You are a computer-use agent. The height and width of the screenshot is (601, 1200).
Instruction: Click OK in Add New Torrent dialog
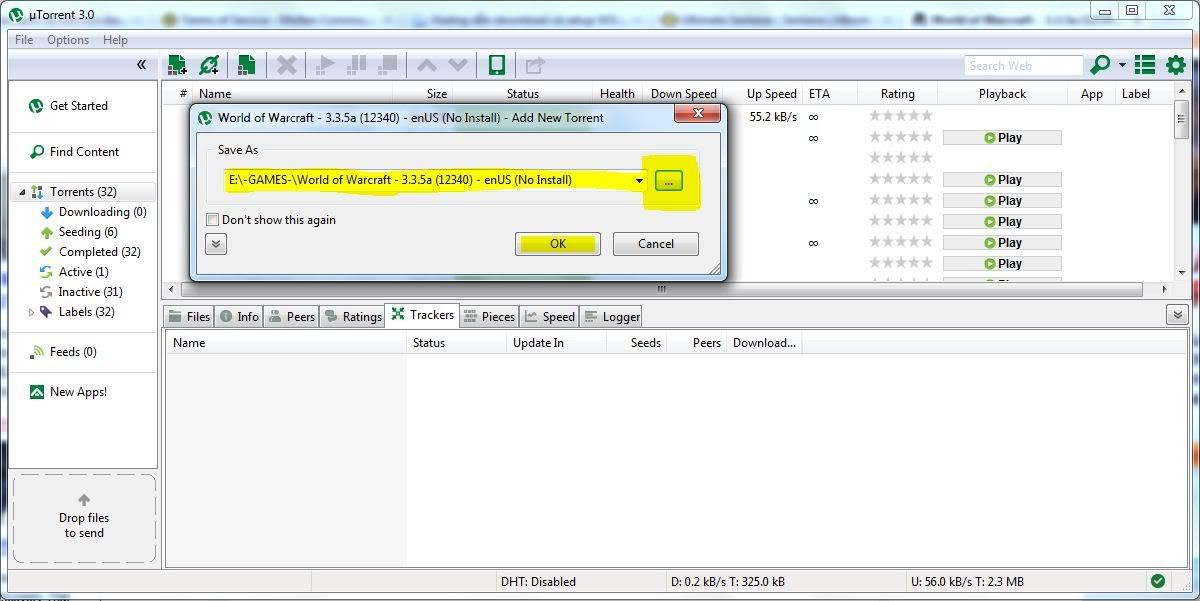(558, 244)
